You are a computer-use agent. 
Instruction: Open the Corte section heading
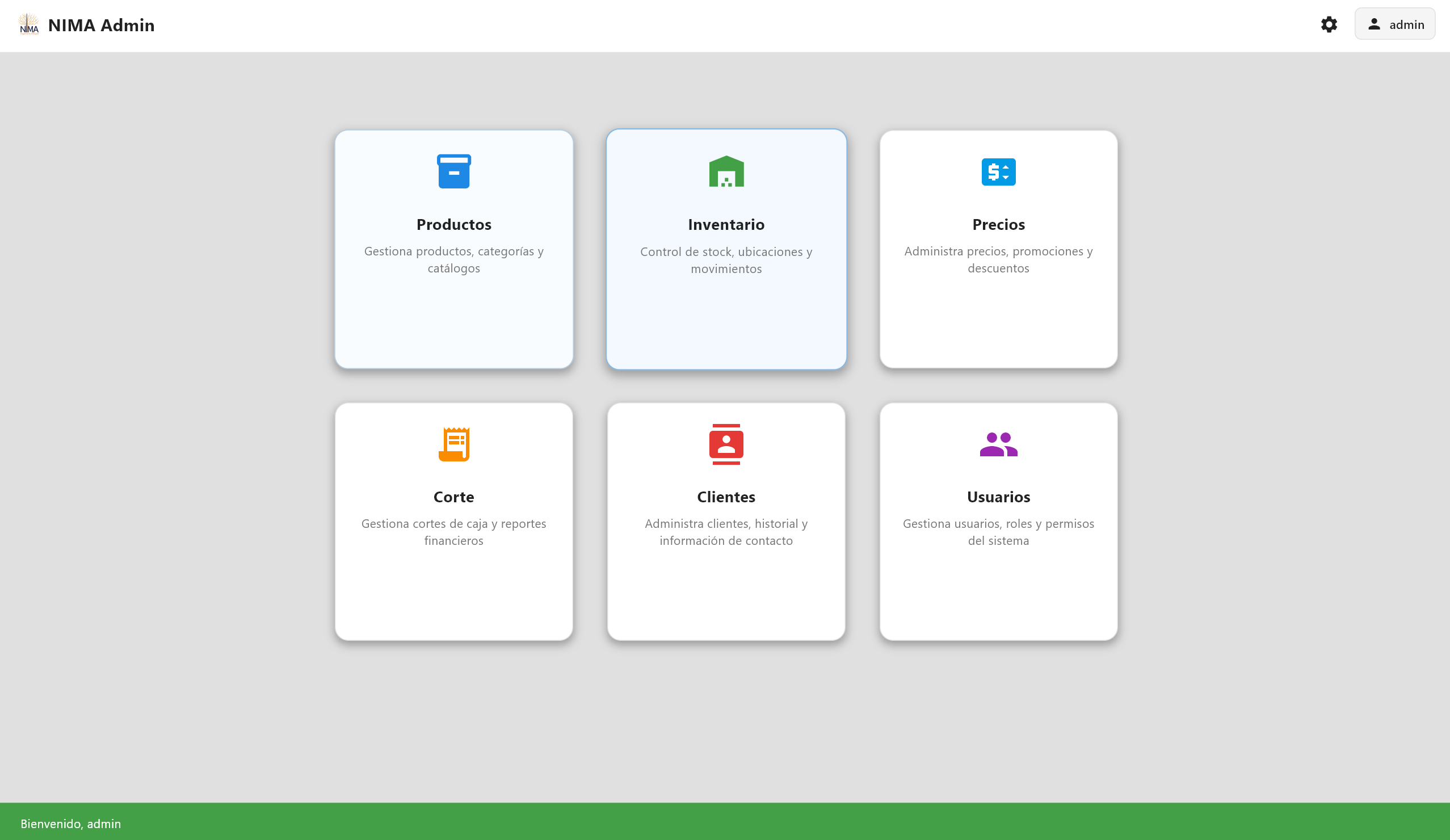(x=453, y=497)
